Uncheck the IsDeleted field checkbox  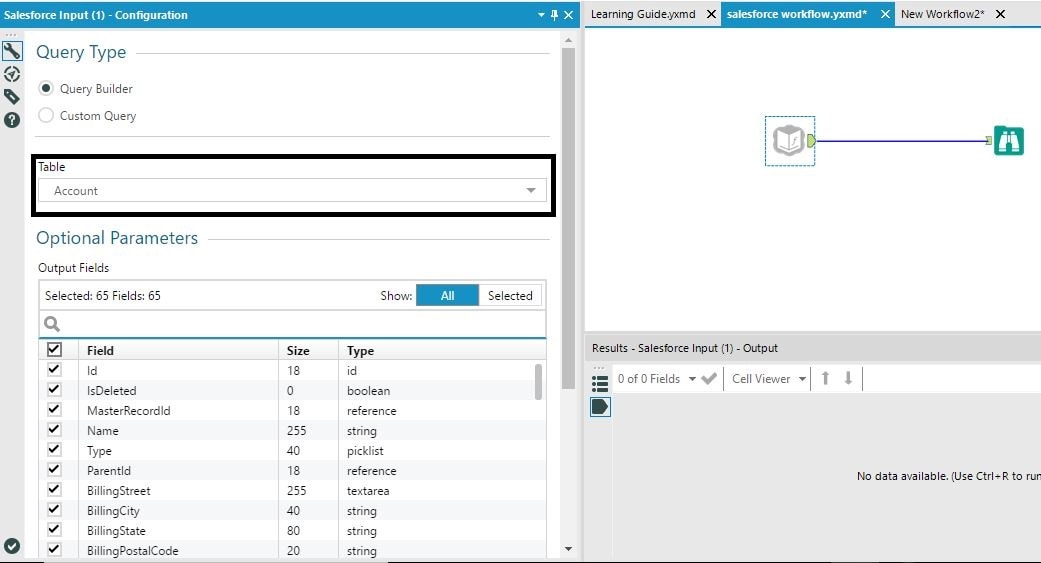coord(54,390)
